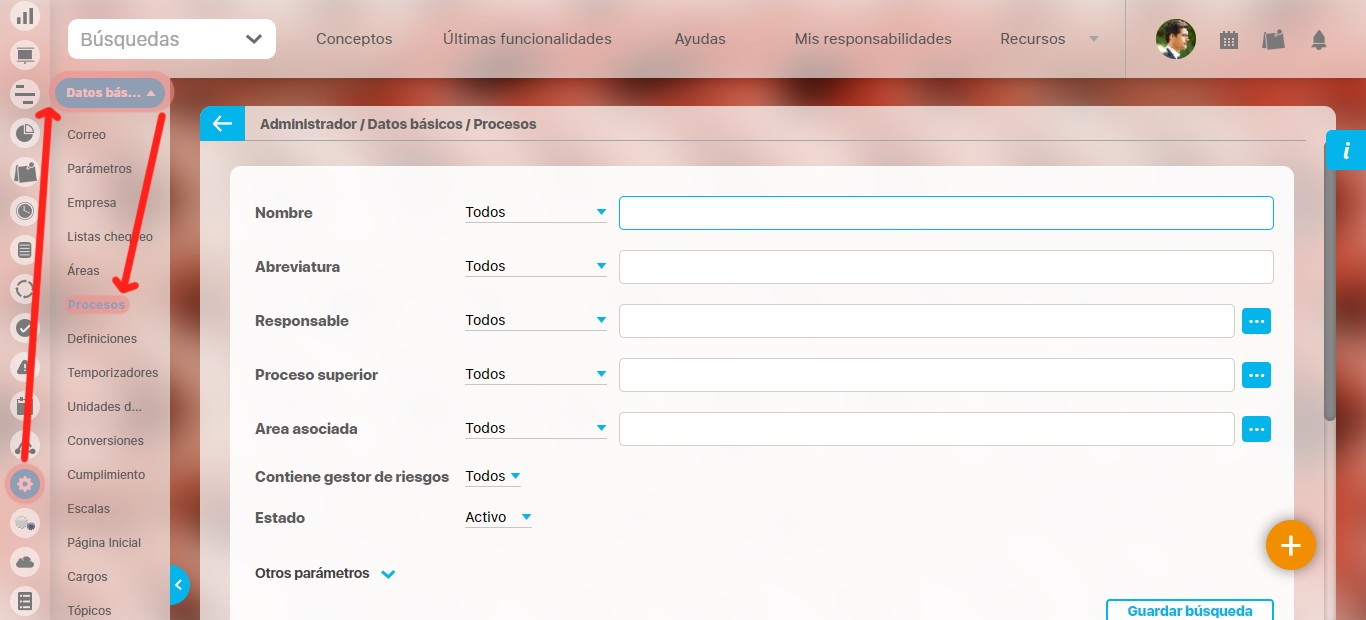The width and height of the screenshot is (1366, 620).
Task: Open the Responsable filter type dropdown
Action: coord(536,320)
